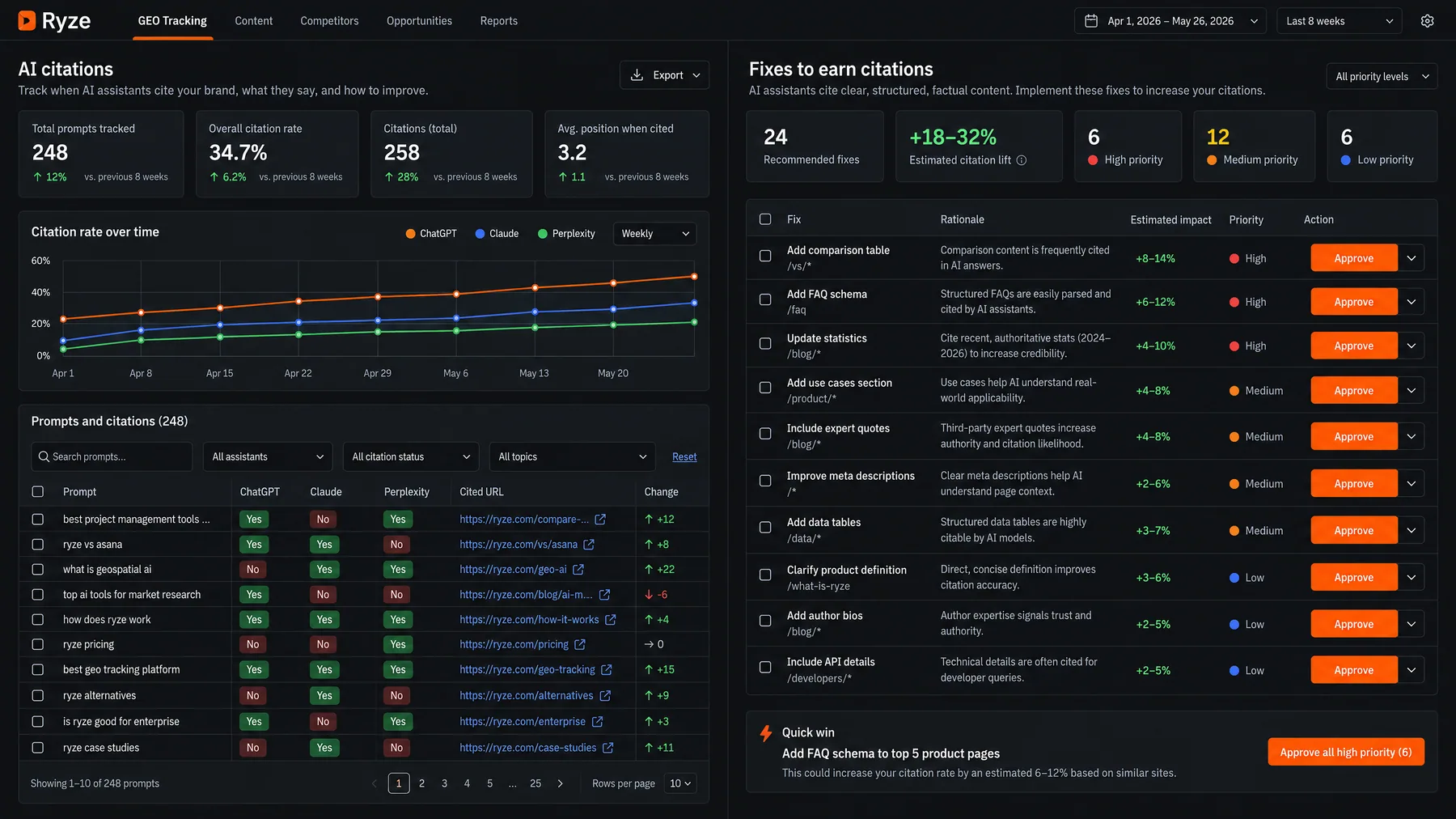Viewport: 1456px width, 819px height.
Task: Select all prompts using the header checkbox
Action: coord(38,491)
